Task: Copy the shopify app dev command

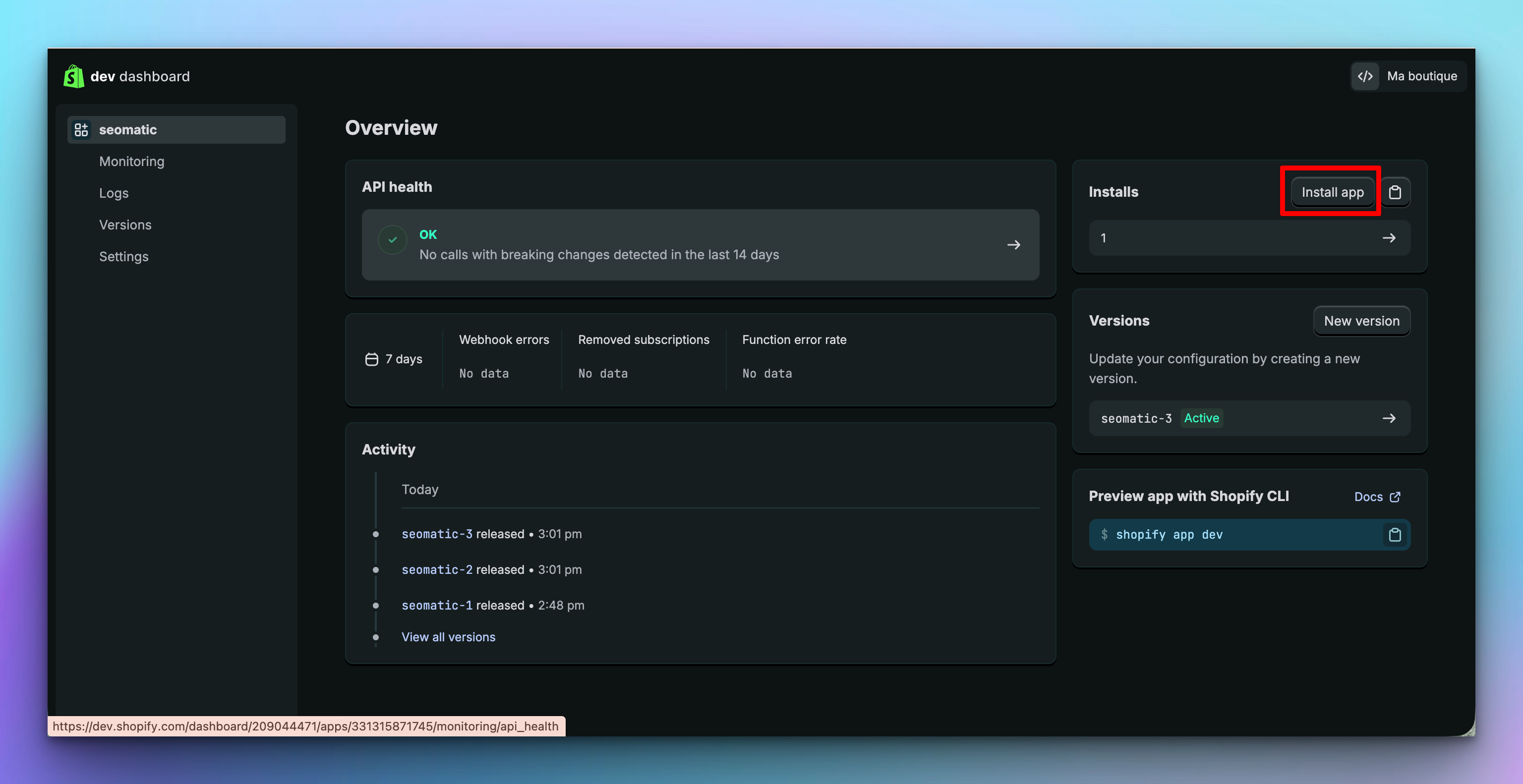Action: tap(1395, 535)
